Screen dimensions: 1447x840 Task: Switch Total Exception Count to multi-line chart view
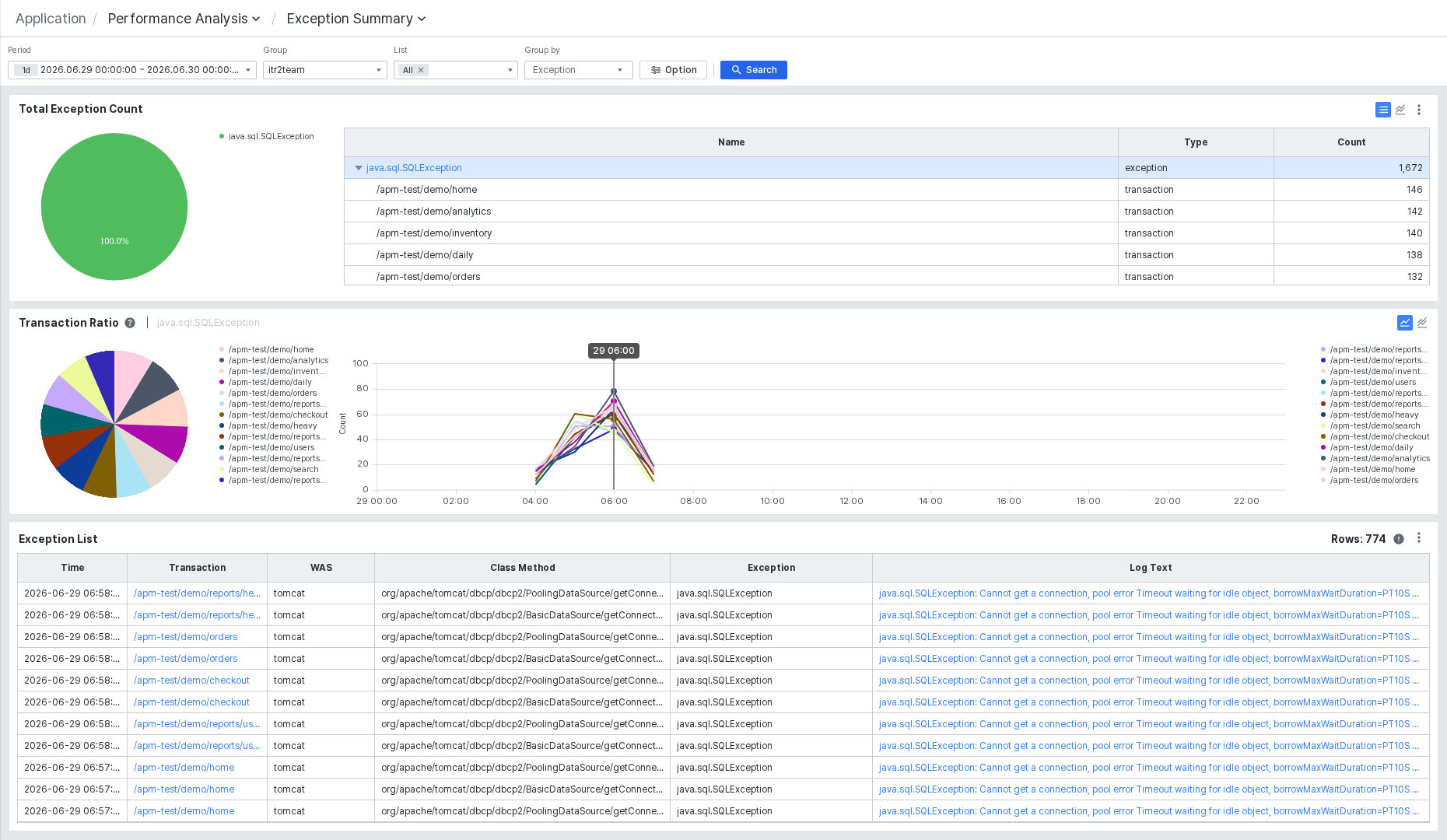click(x=1400, y=110)
